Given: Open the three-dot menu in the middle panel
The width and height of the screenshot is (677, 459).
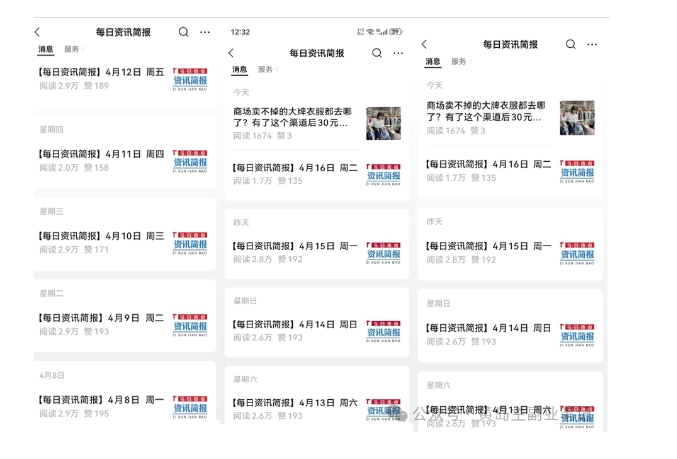Looking at the screenshot, I should click(x=398, y=53).
